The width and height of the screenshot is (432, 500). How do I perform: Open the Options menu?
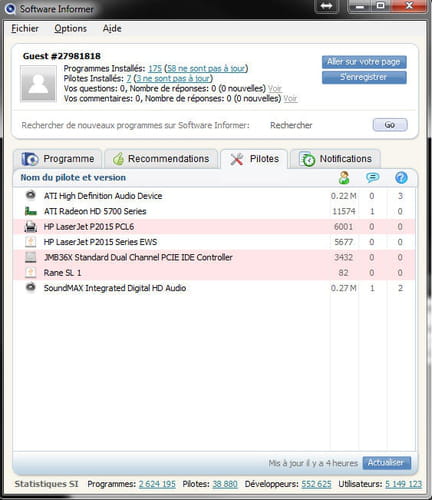[71, 29]
